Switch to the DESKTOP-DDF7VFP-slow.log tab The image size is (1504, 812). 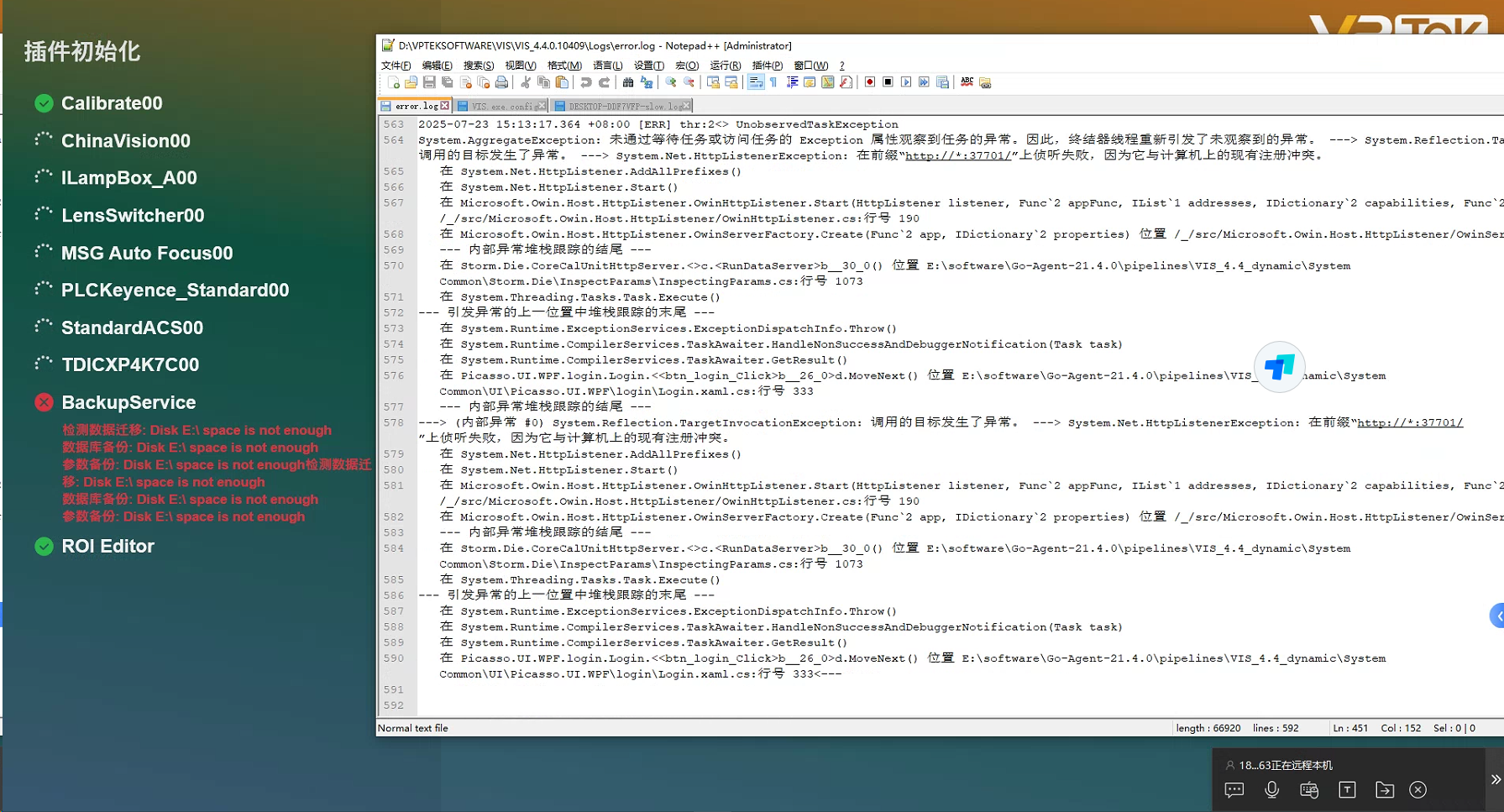[623, 106]
